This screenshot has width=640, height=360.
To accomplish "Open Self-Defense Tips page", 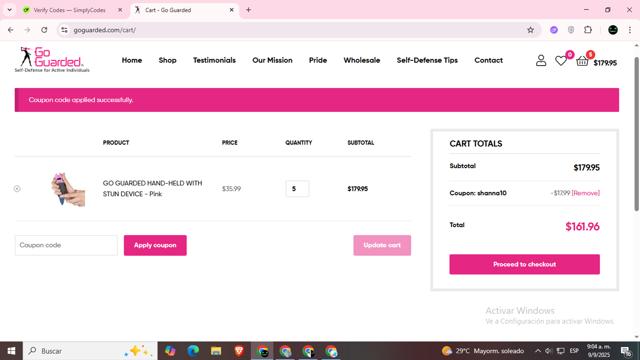I will [427, 60].
